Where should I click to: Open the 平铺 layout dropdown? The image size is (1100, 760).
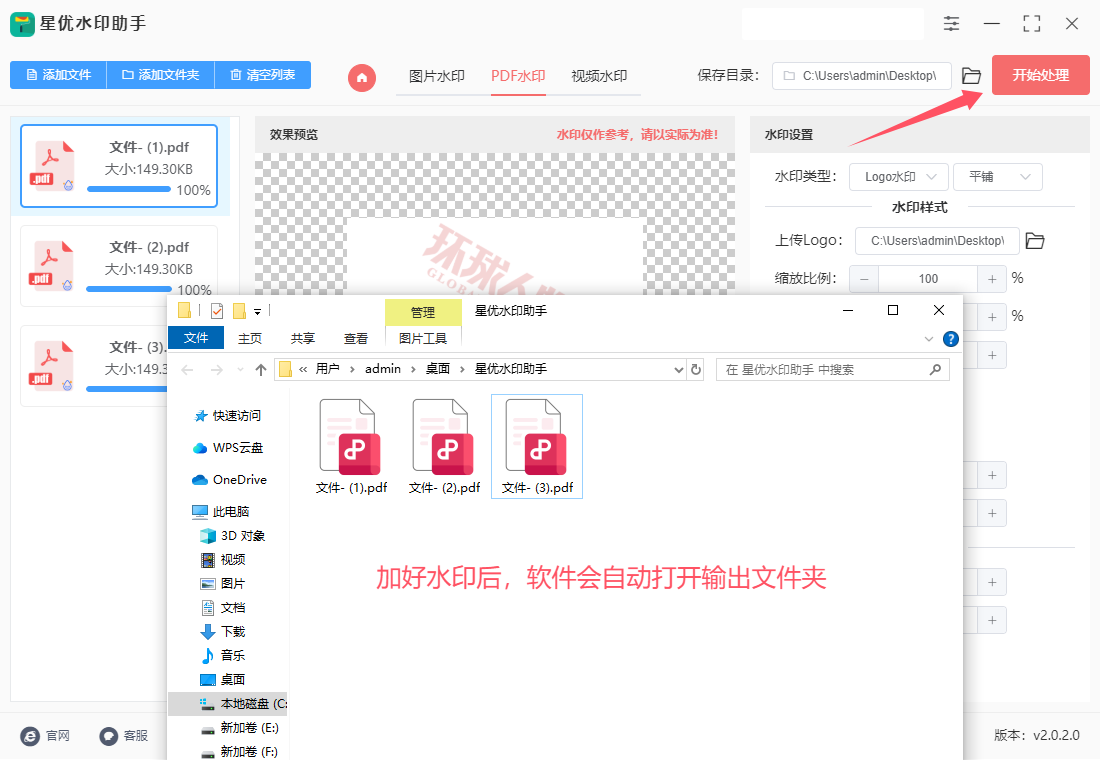point(998,177)
